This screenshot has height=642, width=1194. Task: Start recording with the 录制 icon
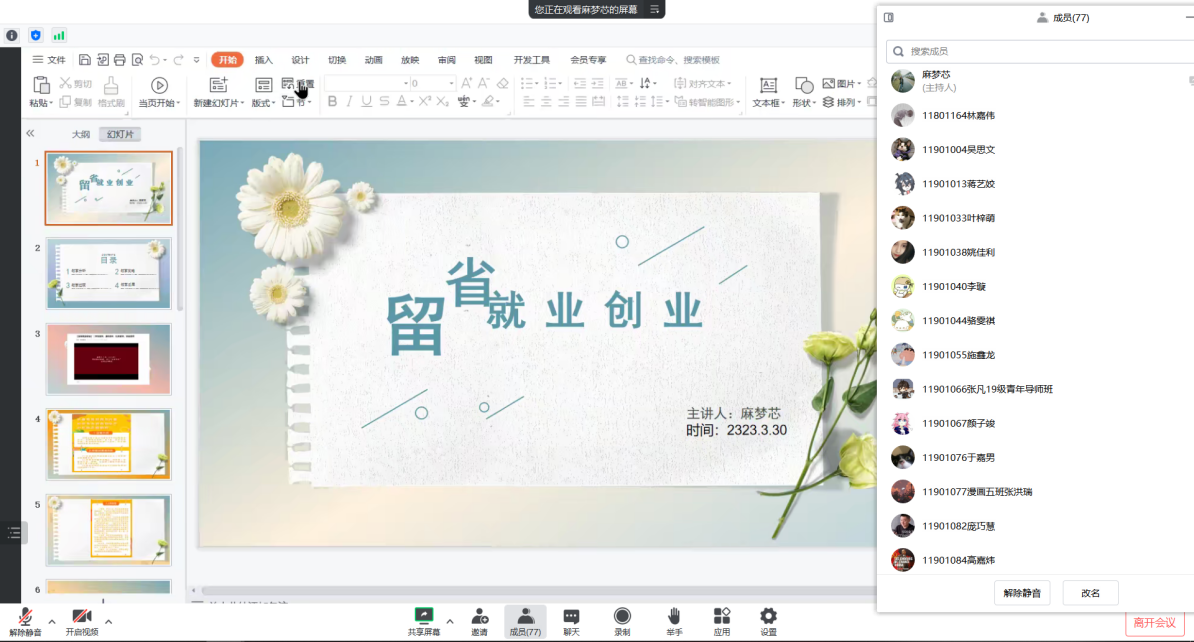tap(622, 616)
